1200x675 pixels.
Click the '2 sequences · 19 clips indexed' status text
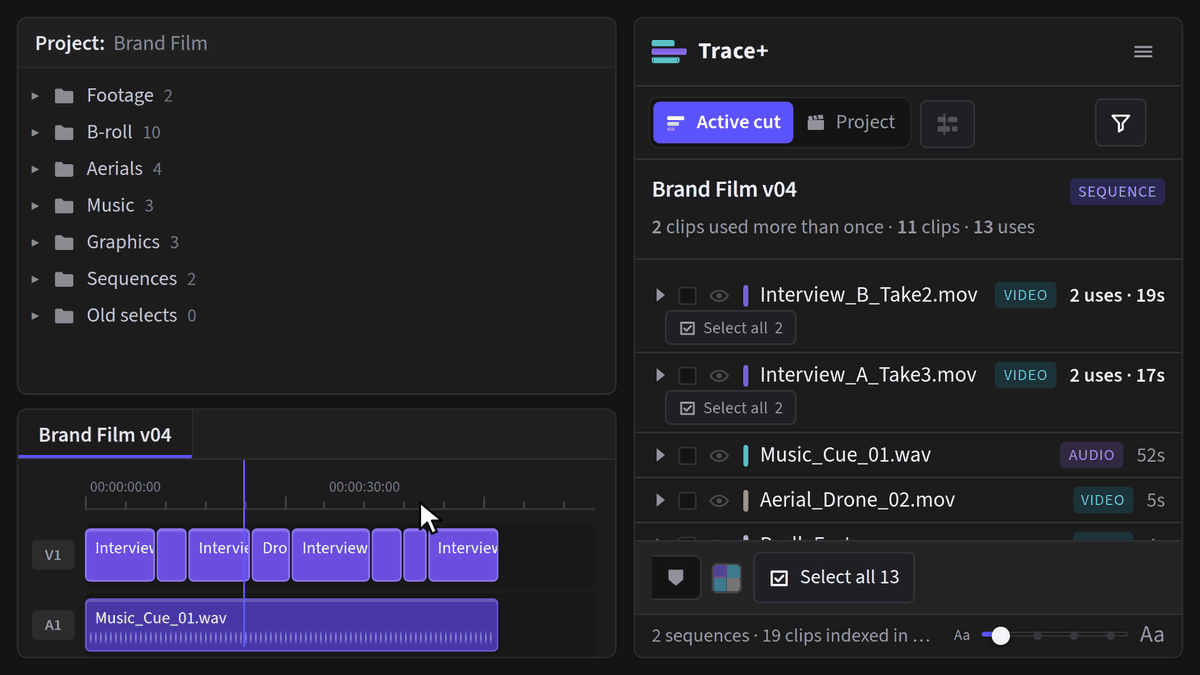(x=790, y=635)
